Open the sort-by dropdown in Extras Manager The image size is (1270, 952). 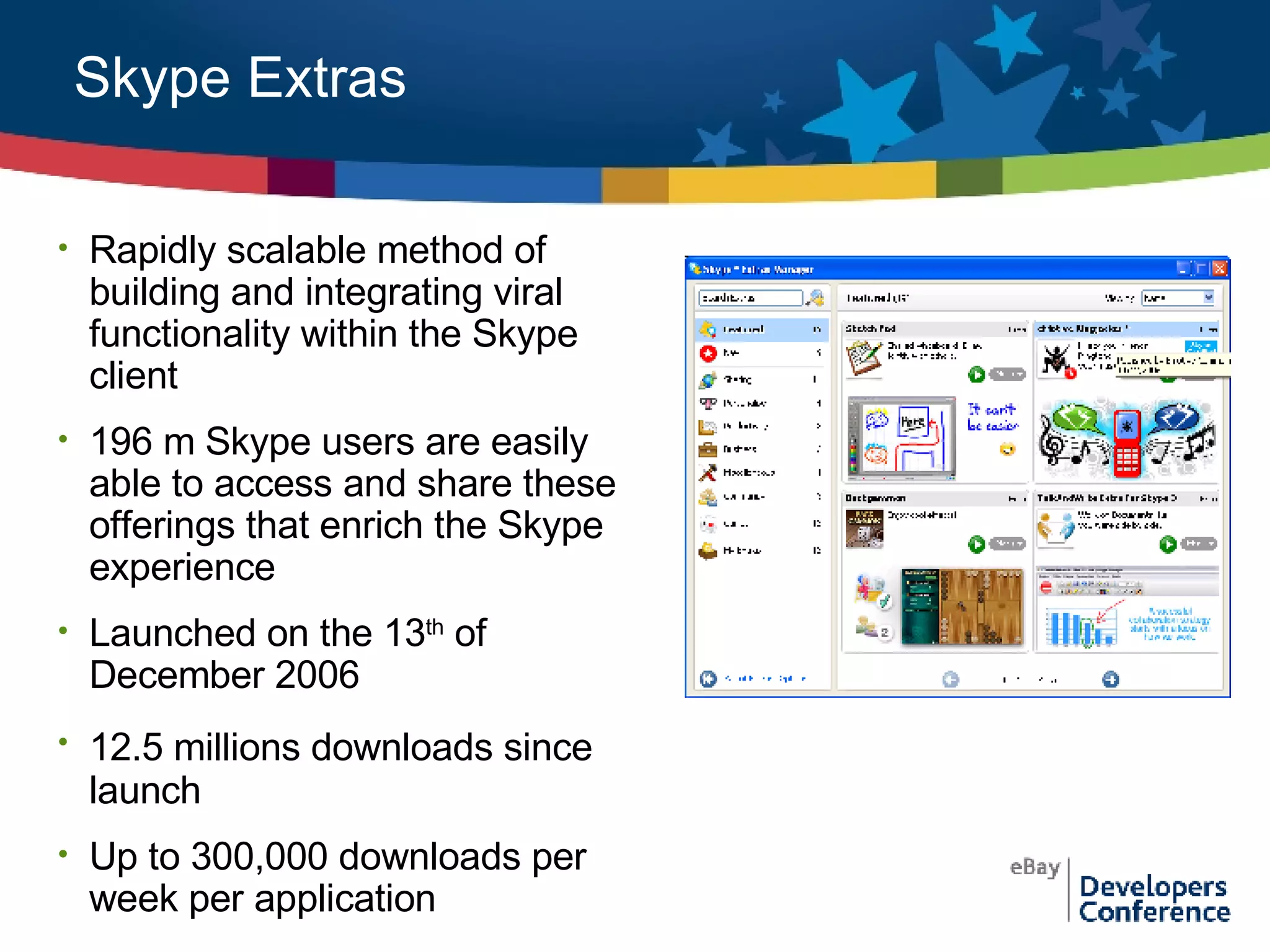point(1178,298)
